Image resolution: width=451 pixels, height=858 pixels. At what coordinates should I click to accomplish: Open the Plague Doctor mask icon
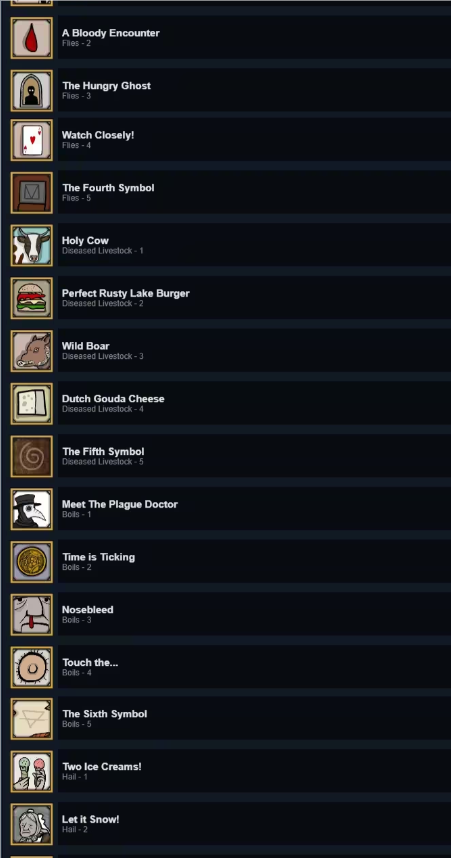32,509
